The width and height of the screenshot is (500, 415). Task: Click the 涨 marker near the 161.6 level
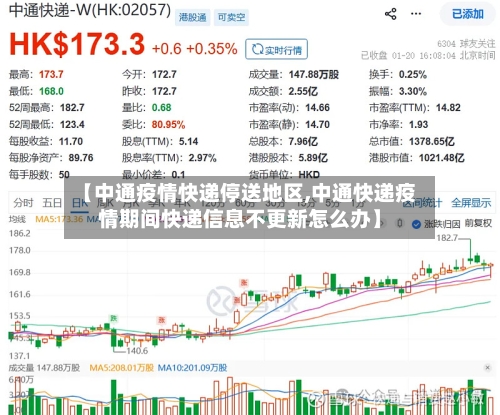pos(237,300)
